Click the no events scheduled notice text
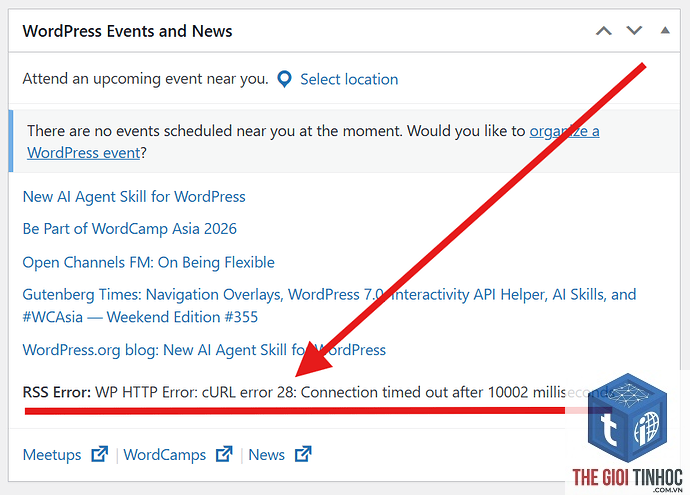This screenshot has height=495, width=690. pyautogui.click(x=313, y=142)
